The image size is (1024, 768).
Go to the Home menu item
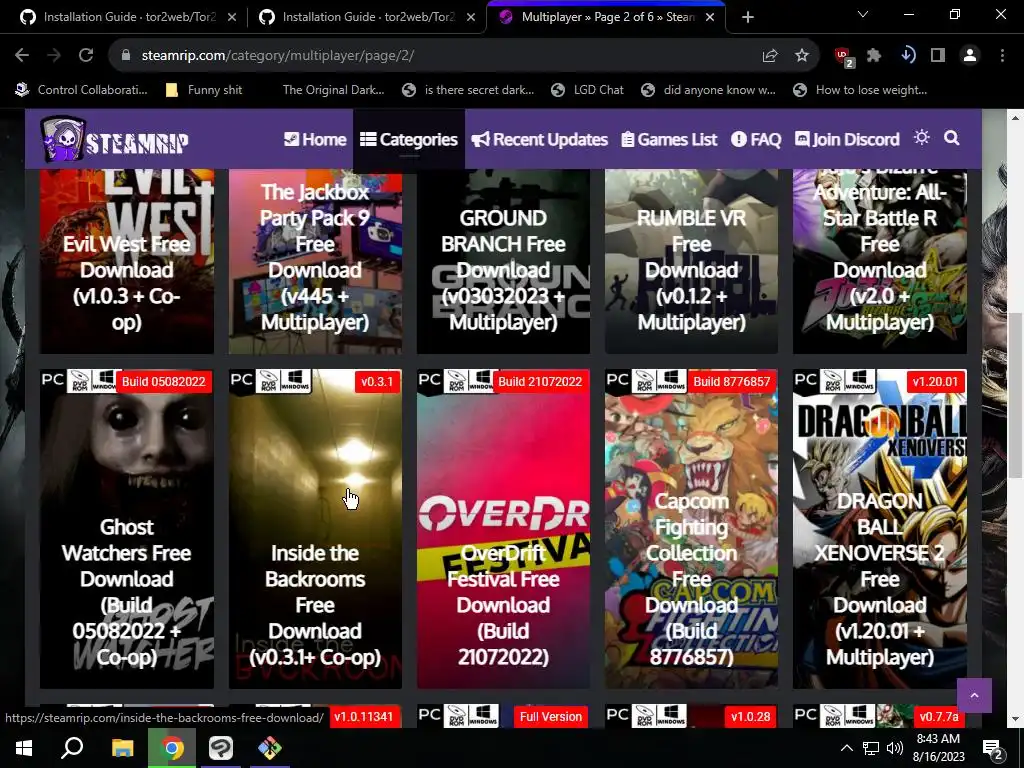point(315,139)
